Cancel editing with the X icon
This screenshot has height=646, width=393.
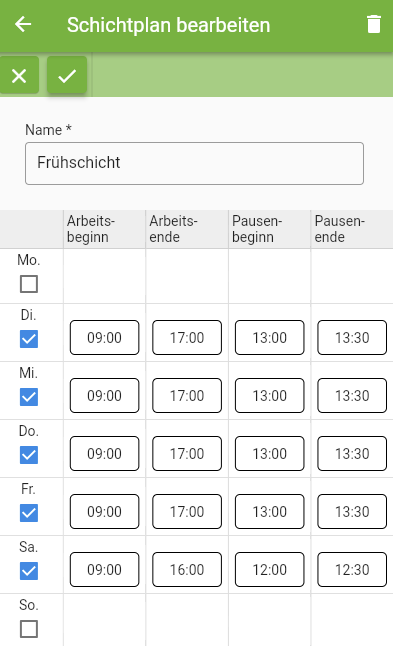click(19, 75)
